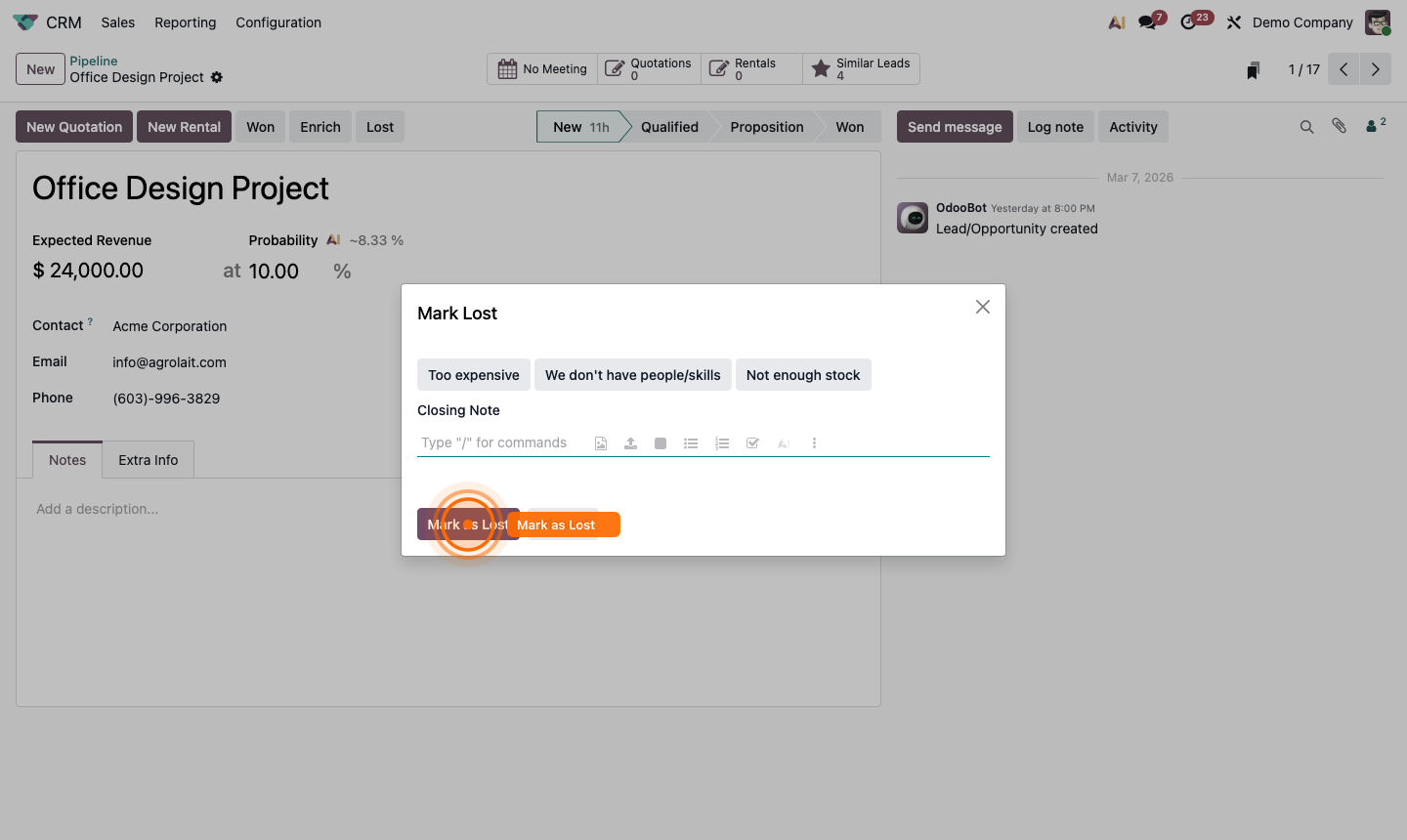Insert an image in the Closing Note editor

pyautogui.click(x=600, y=442)
